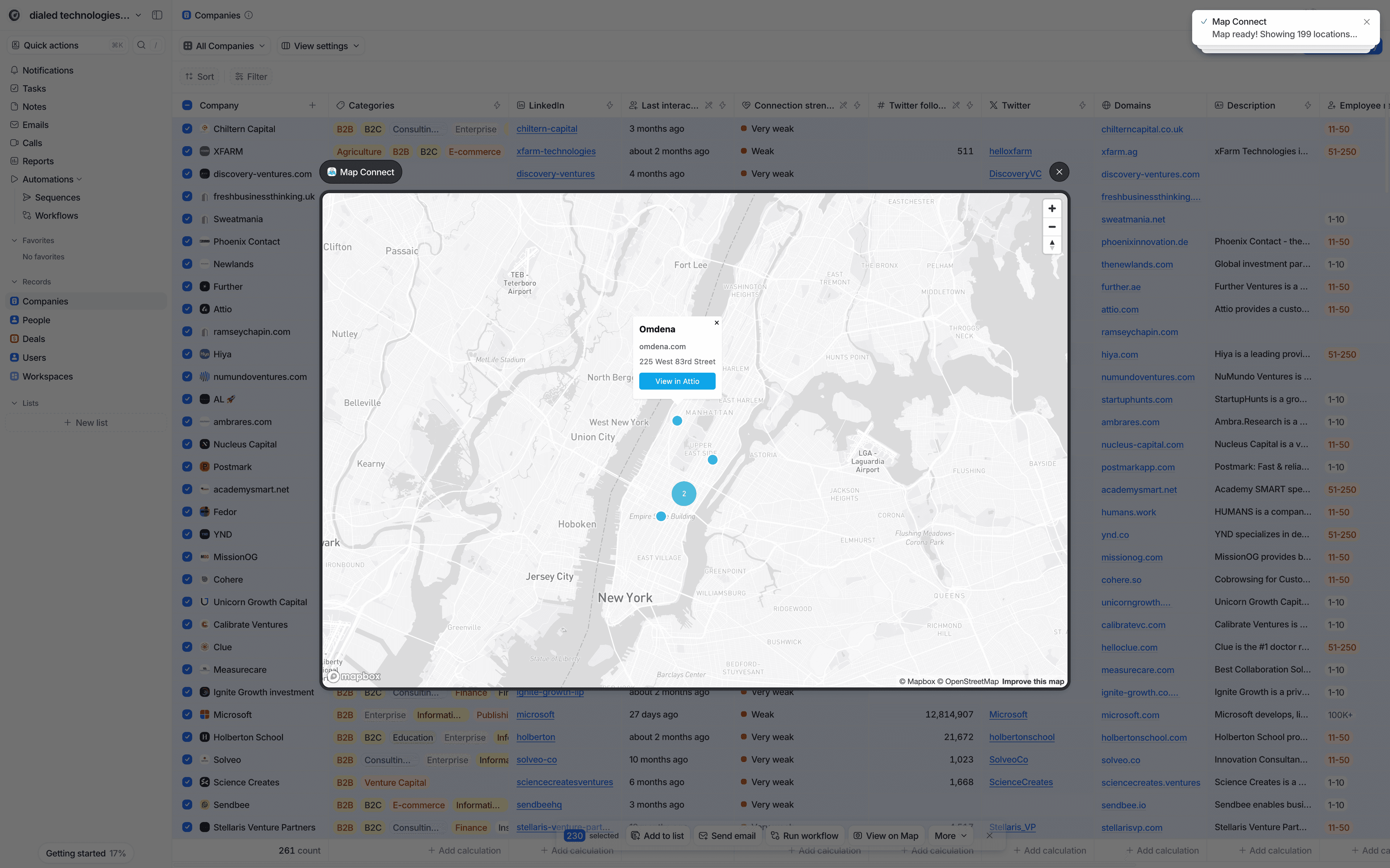Open Deals records in sidebar
Image resolution: width=1390 pixels, height=868 pixels.
[x=33, y=339]
